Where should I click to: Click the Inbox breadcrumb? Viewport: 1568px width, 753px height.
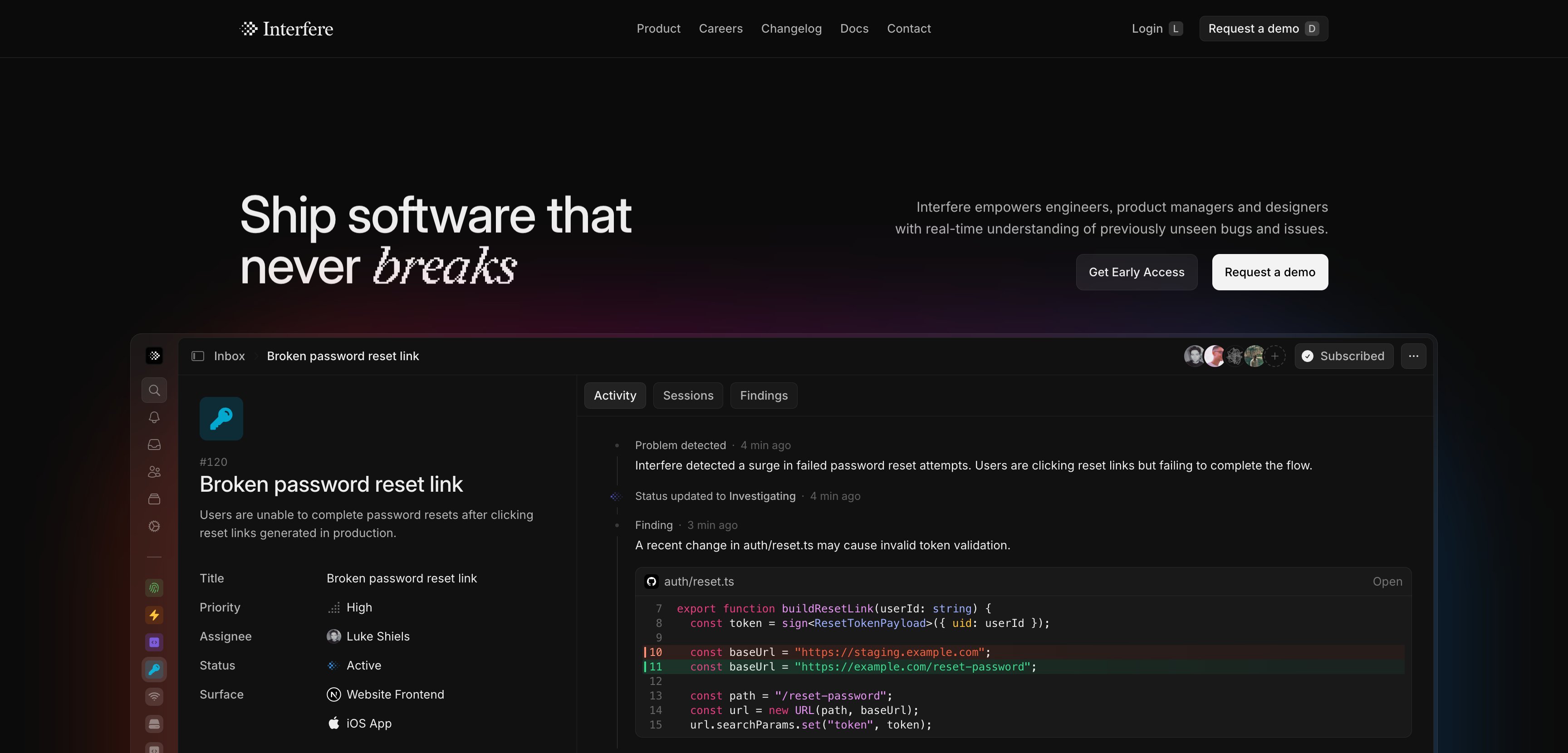230,356
